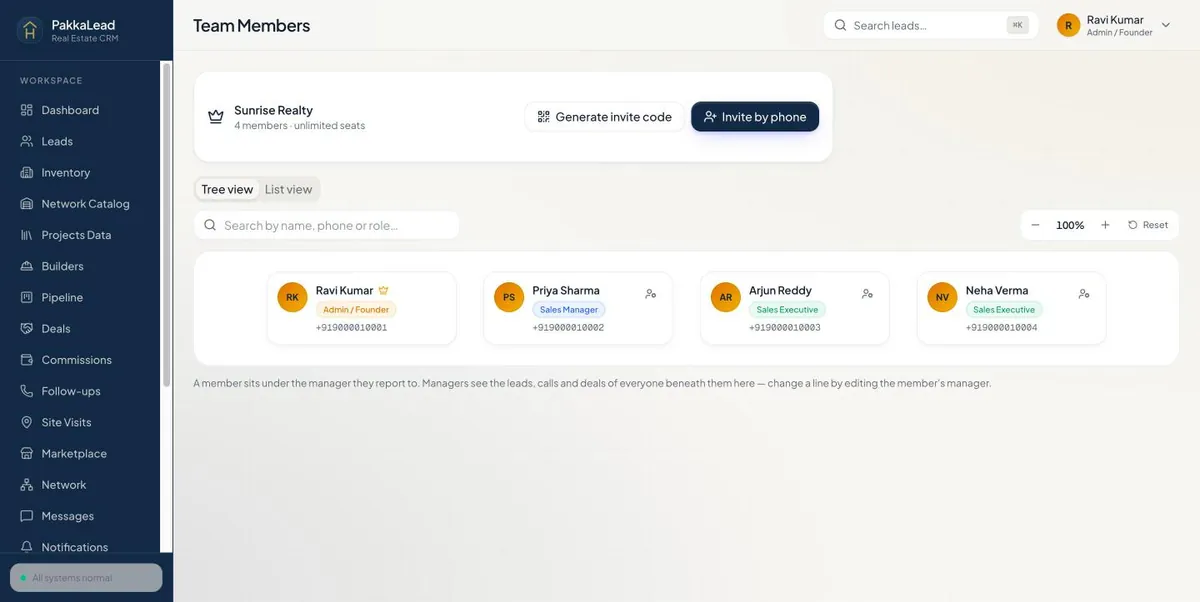Viewport: 1200px width, 602px height.
Task: Click phone number +919000010002
Action: click(x=568, y=327)
